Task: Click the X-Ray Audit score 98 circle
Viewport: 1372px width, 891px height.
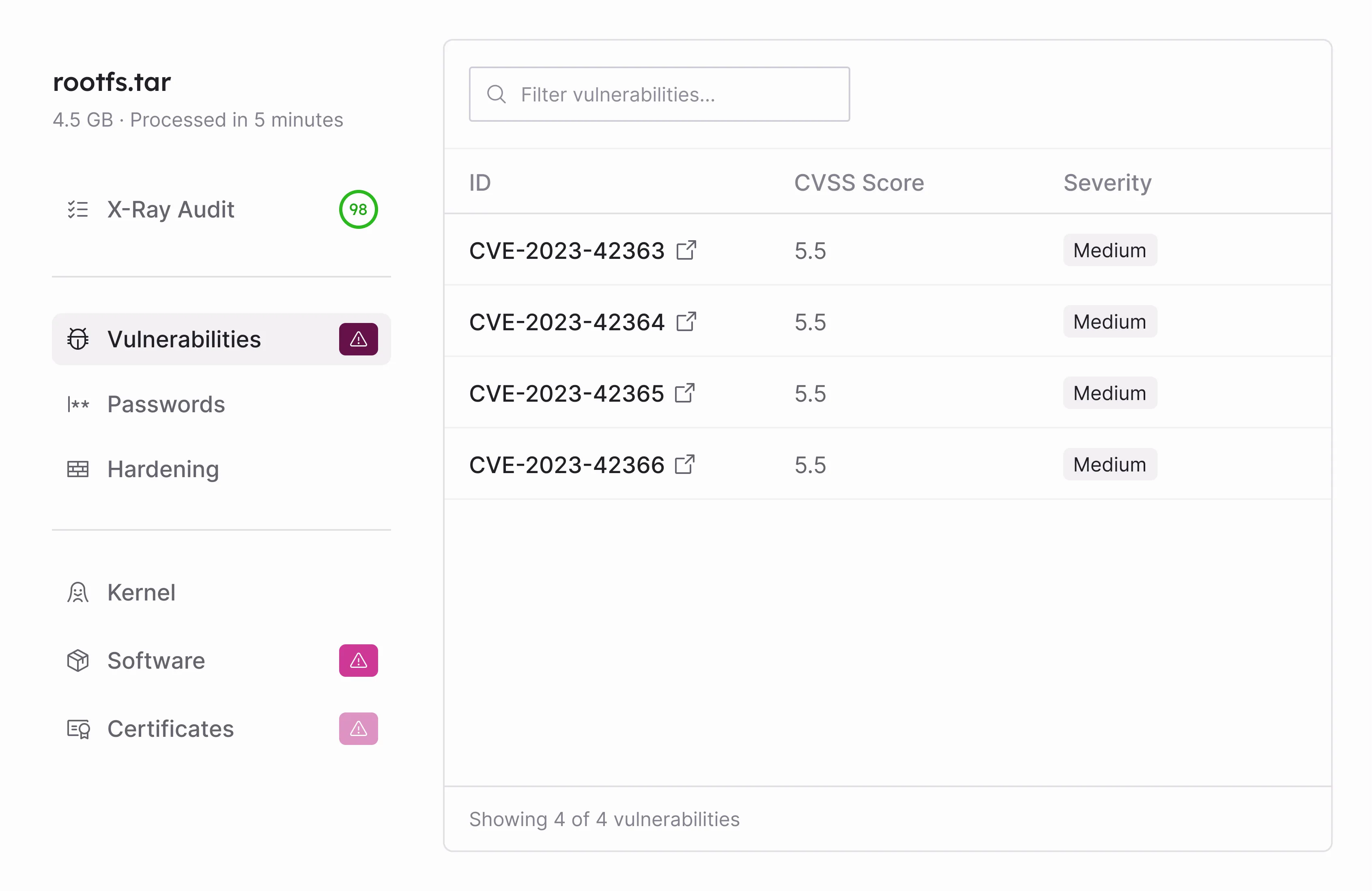Action: coord(358,209)
